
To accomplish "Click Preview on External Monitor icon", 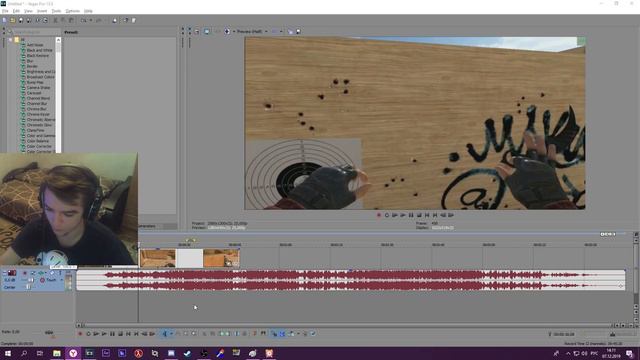I will [207, 31].
